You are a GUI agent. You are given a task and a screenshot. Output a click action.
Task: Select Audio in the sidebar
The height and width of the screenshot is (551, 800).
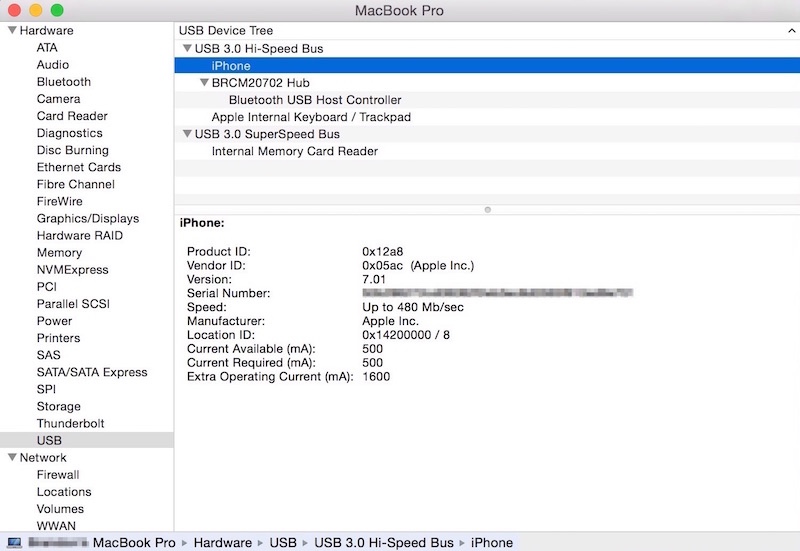point(53,65)
